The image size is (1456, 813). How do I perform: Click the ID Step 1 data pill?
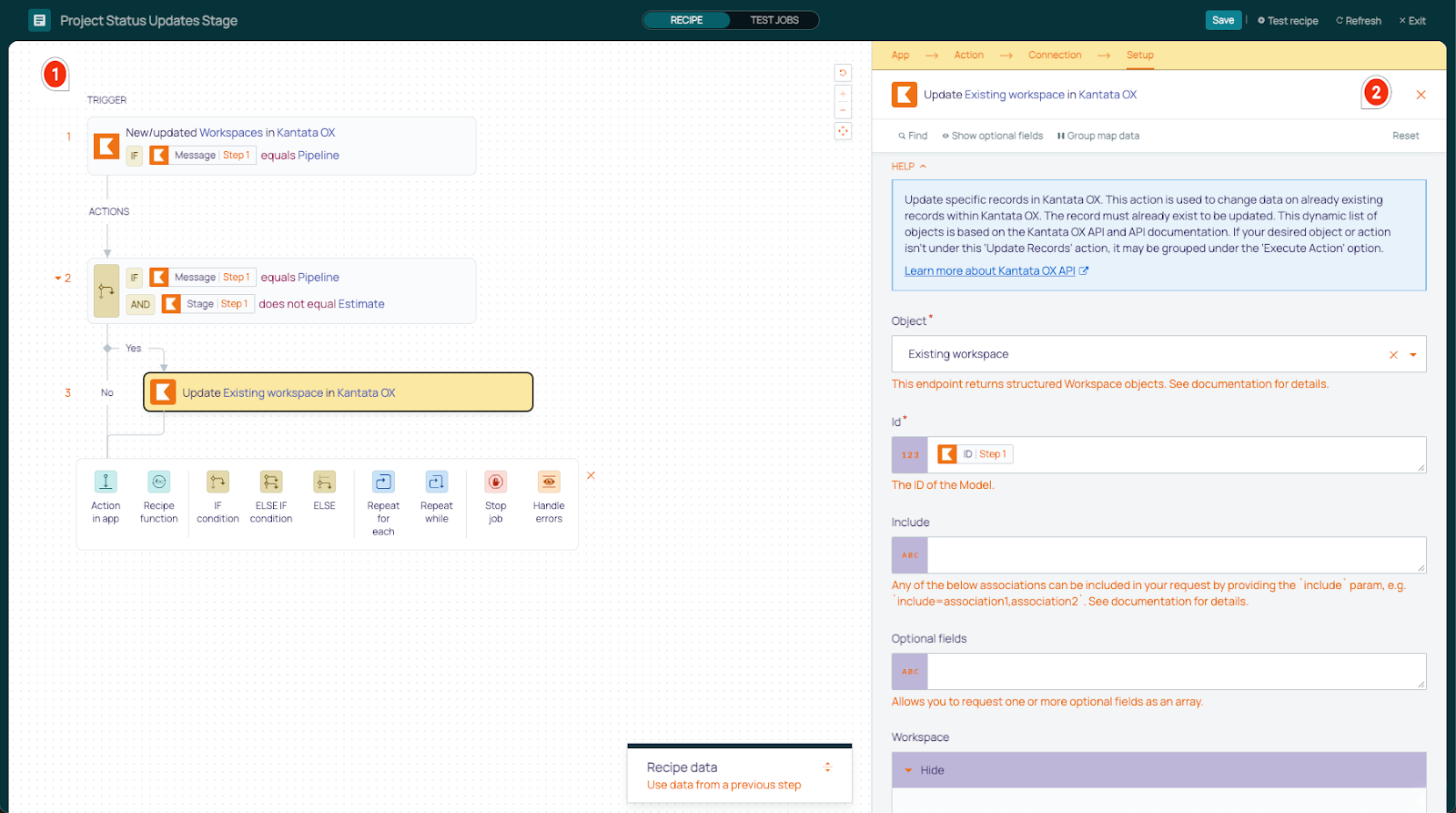point(974,454)
